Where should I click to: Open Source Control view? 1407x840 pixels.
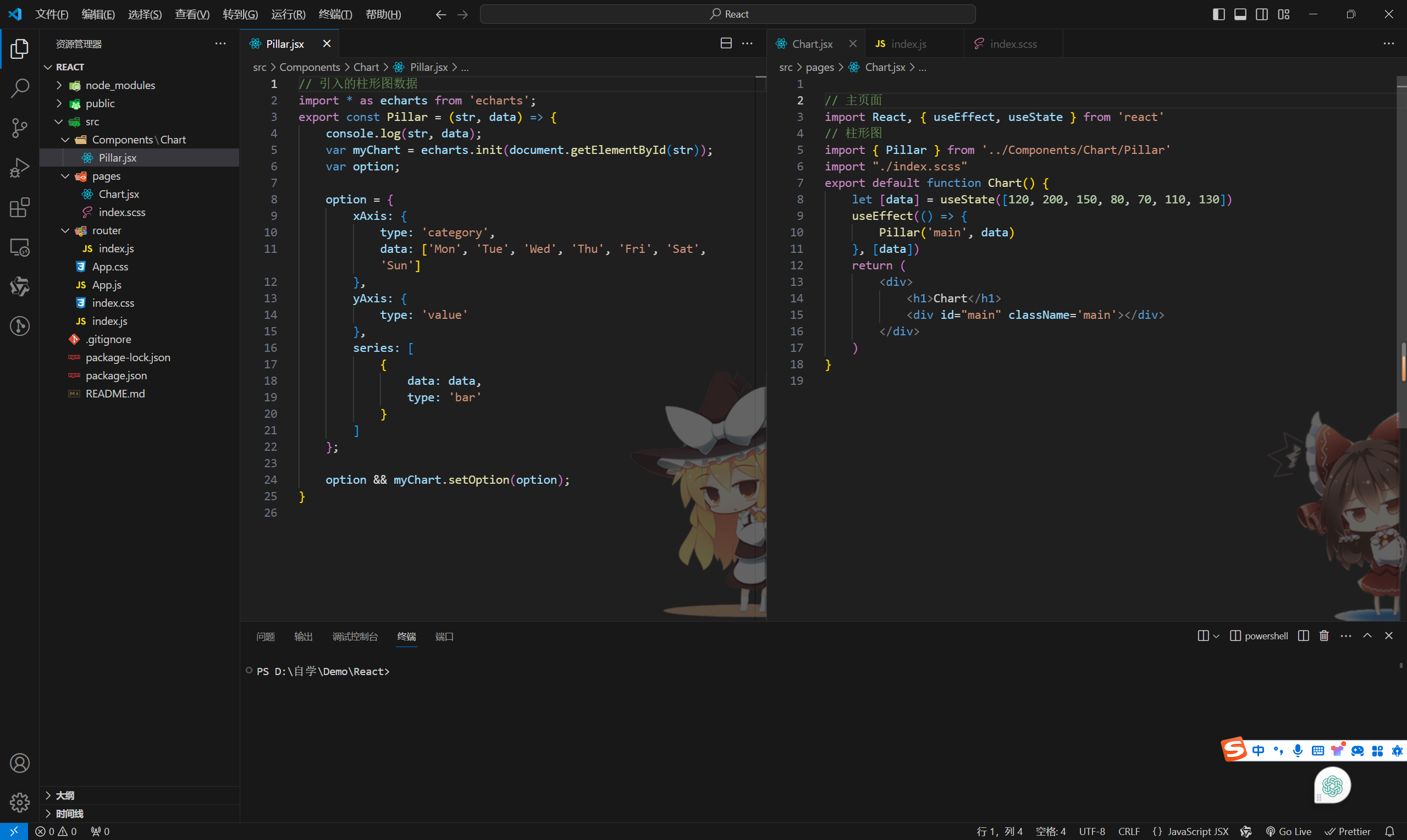click(x=20, y=128)
